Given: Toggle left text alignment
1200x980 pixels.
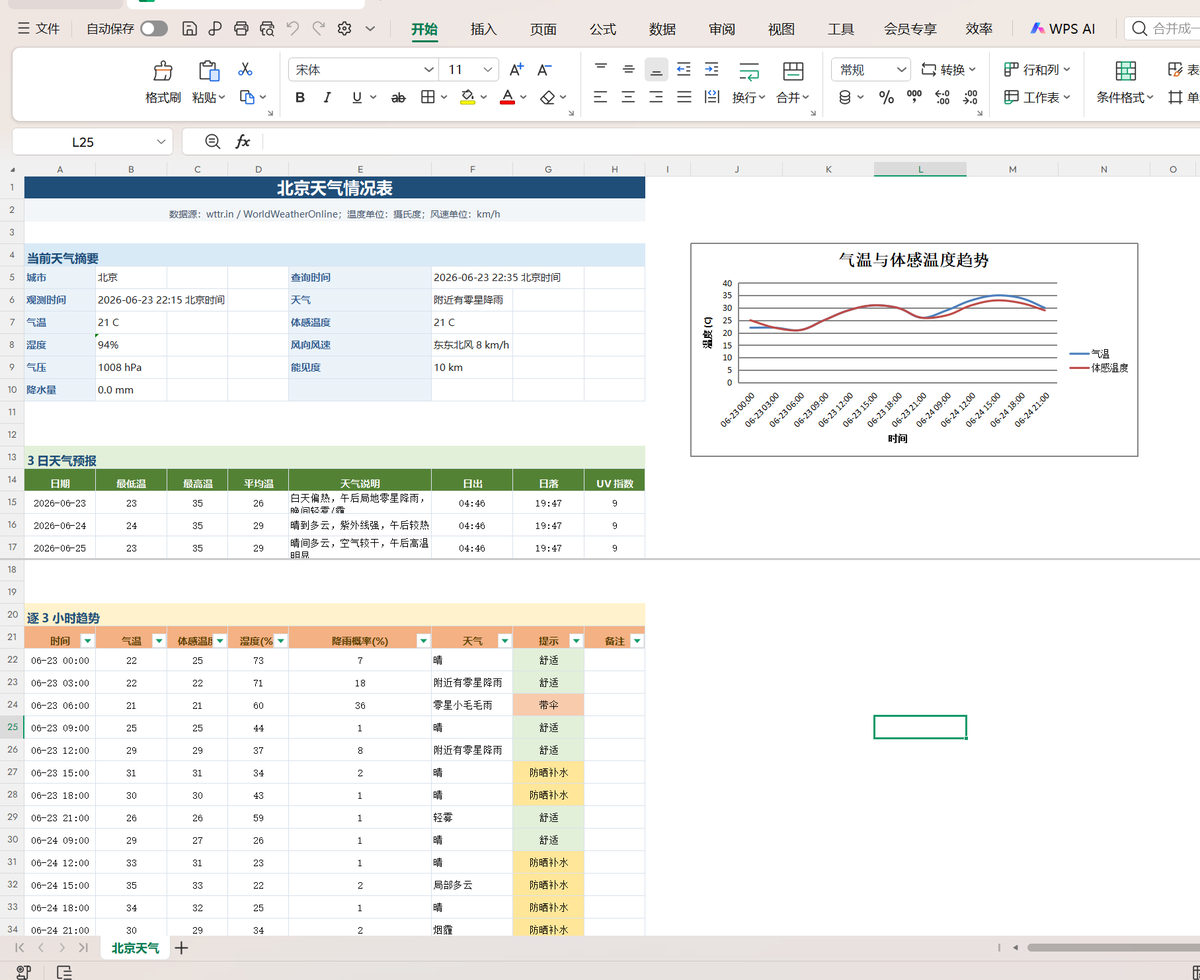Looking at the screenshot, I should pyautogui.click(x=600, y=97).
